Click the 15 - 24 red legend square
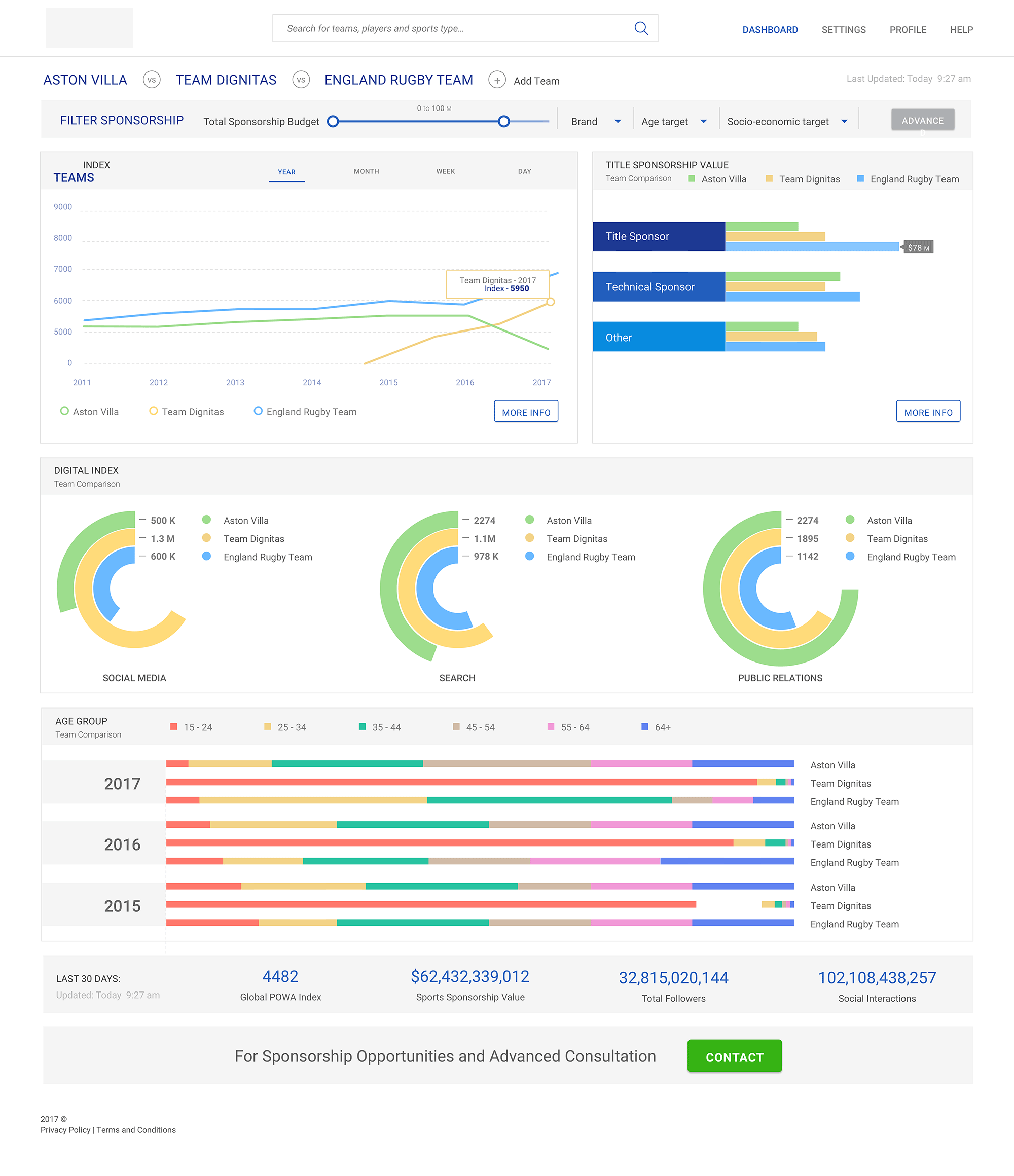 click(x=173, y=726)
